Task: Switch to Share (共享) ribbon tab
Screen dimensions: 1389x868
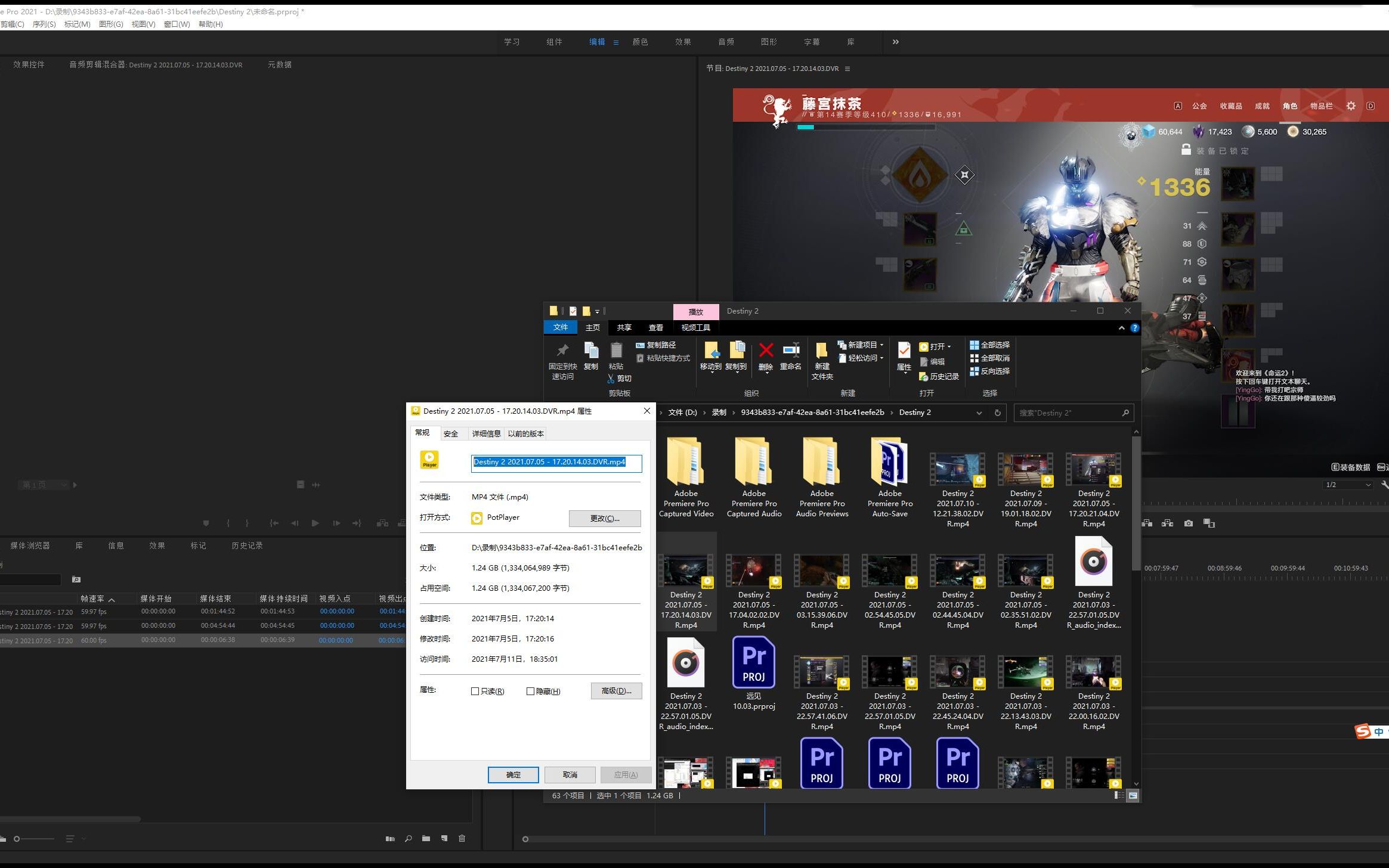Action: (624, 328)
